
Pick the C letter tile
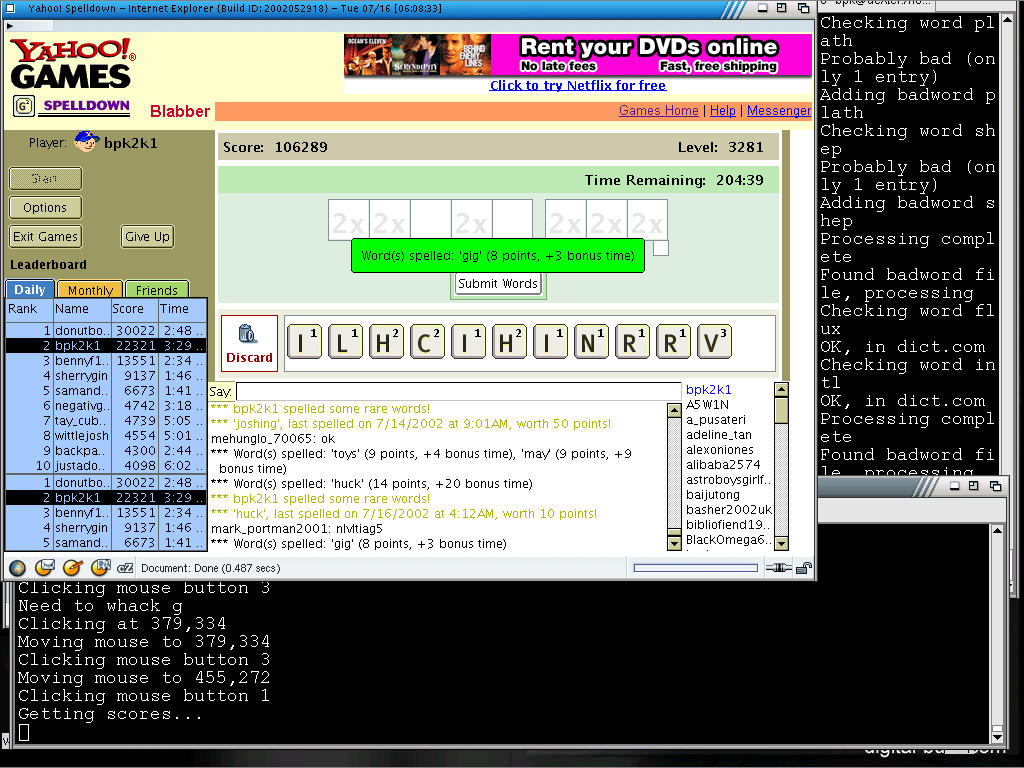click(427, 342)
